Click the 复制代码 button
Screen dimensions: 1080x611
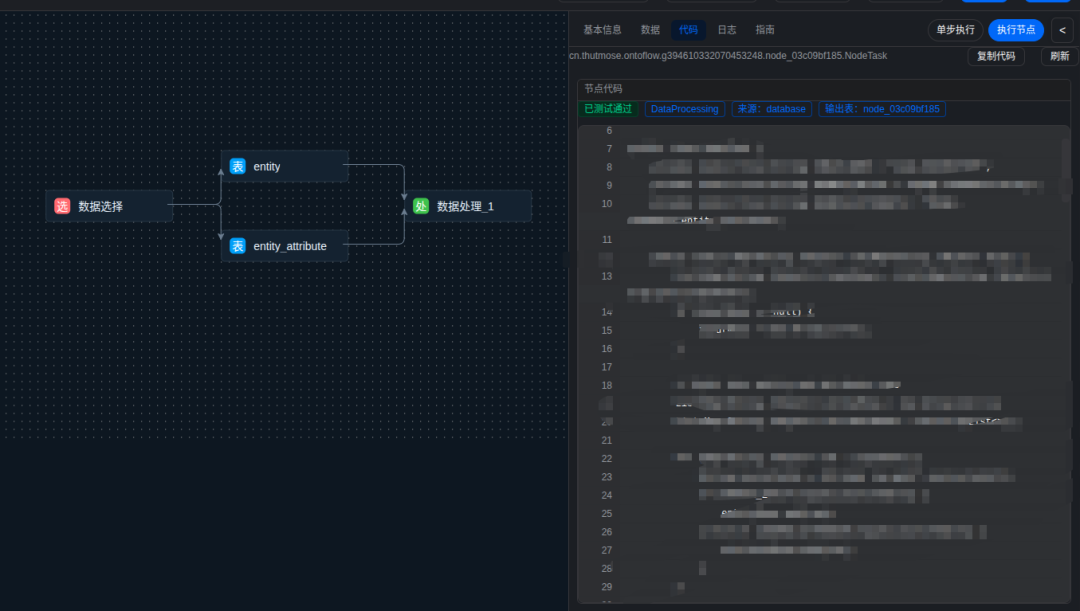click(x=996, y=57)
